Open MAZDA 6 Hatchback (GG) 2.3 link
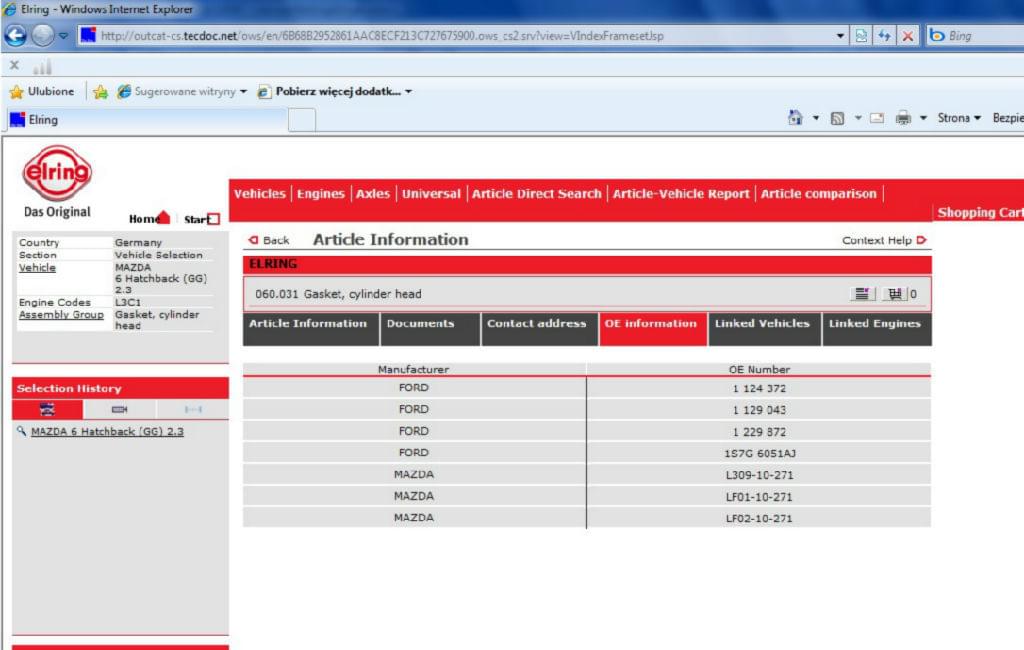Screen dimensions: 1024x650 pyautogui.click(x=107, y=431)
